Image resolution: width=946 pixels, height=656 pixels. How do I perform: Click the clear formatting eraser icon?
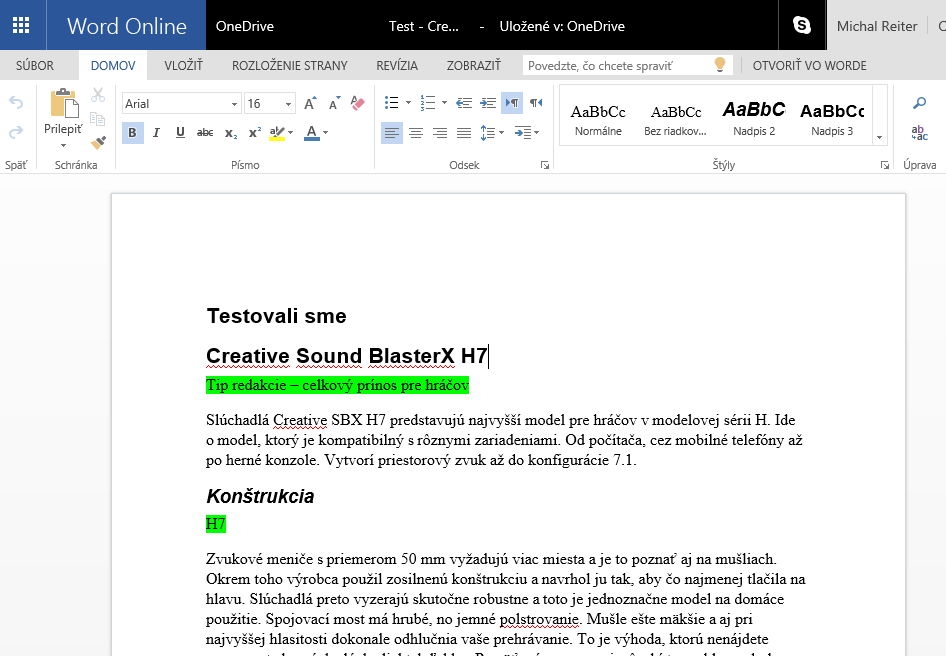(x=359, y=104)
